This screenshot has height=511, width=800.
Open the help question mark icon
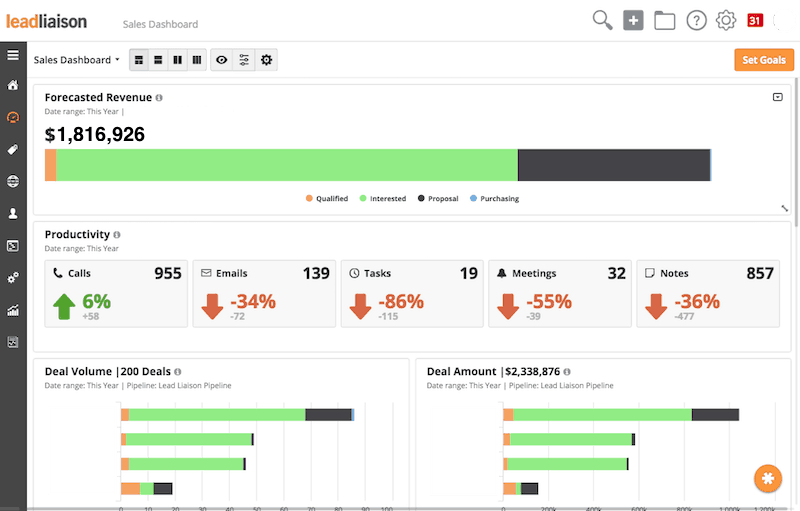coord(696,21)
